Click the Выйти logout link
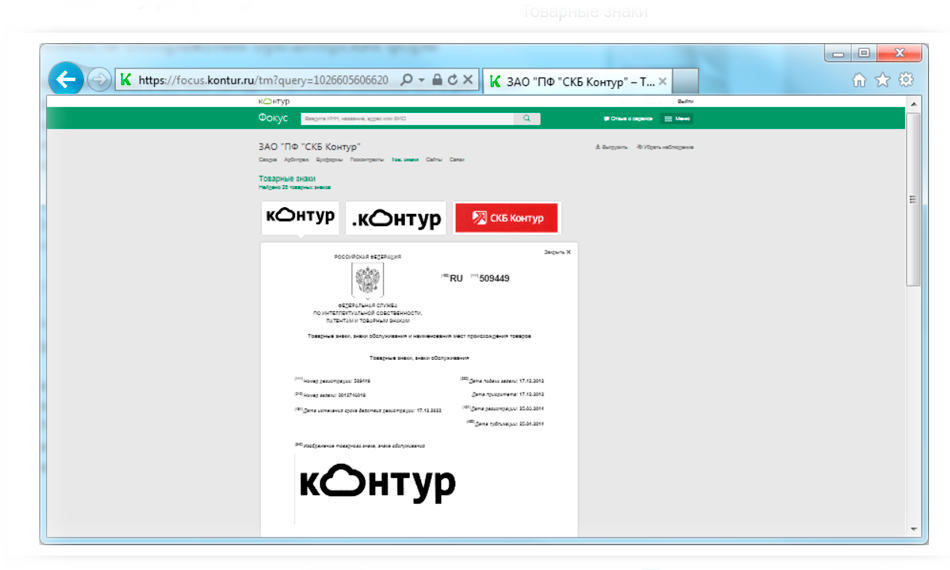950x570 pixels. (685, 101)
